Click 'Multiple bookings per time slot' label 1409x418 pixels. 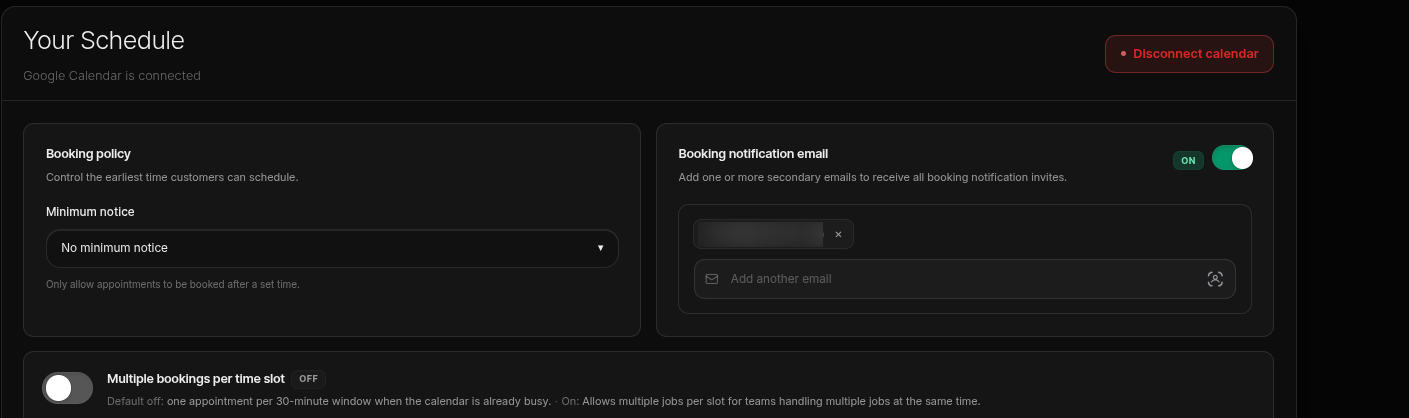196,379
